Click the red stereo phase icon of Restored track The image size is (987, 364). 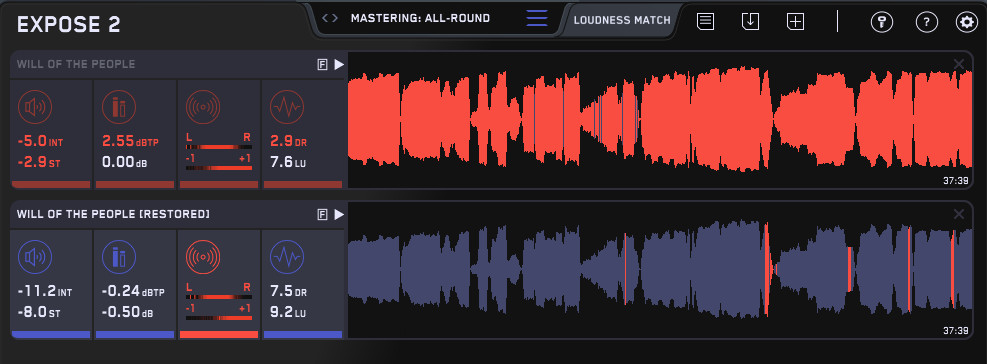pyautogui.click(x=203, y=258)
